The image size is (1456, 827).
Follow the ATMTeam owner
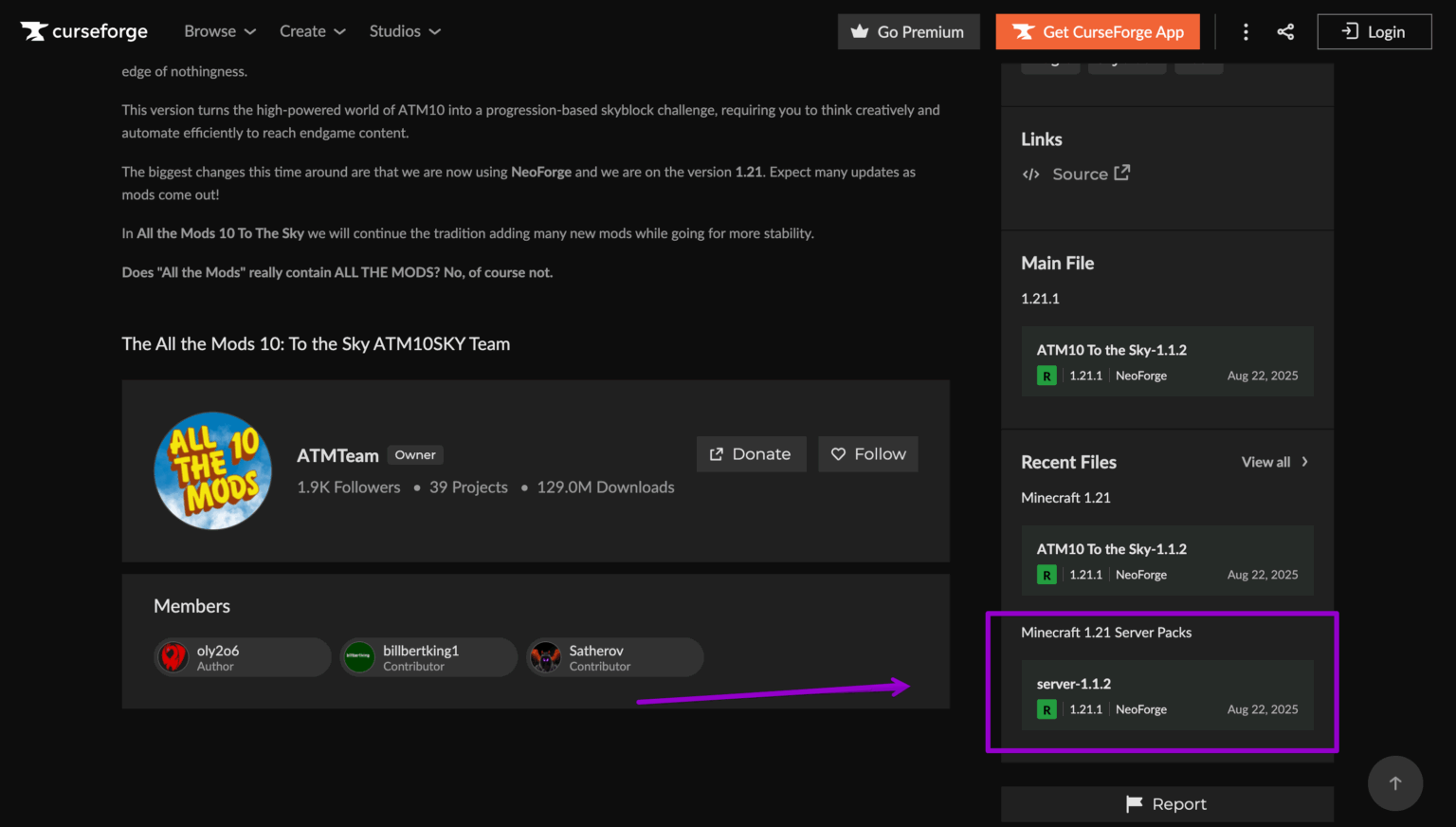868,454
